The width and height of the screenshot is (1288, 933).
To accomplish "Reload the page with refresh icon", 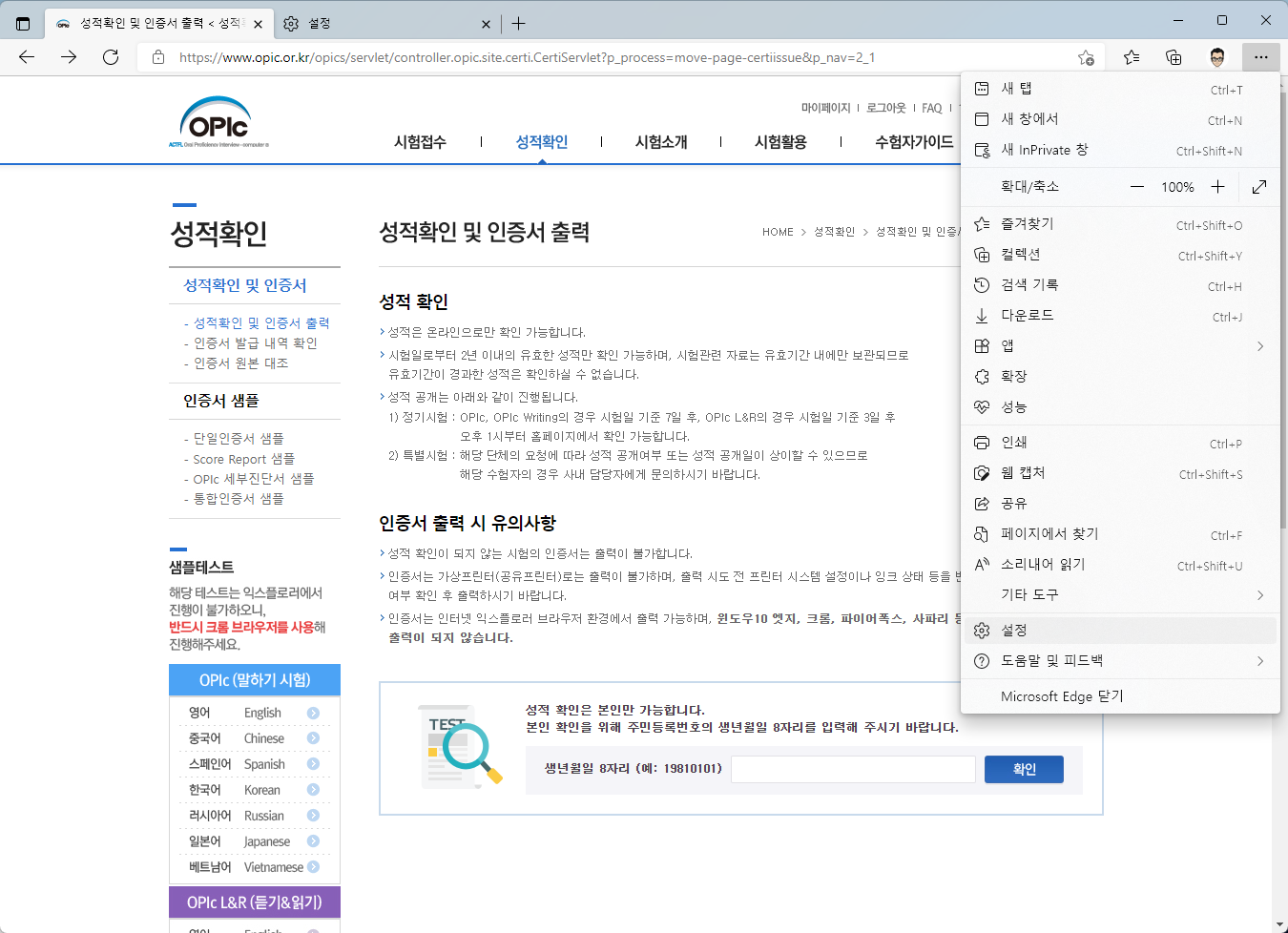I will [x=111, y=57].
